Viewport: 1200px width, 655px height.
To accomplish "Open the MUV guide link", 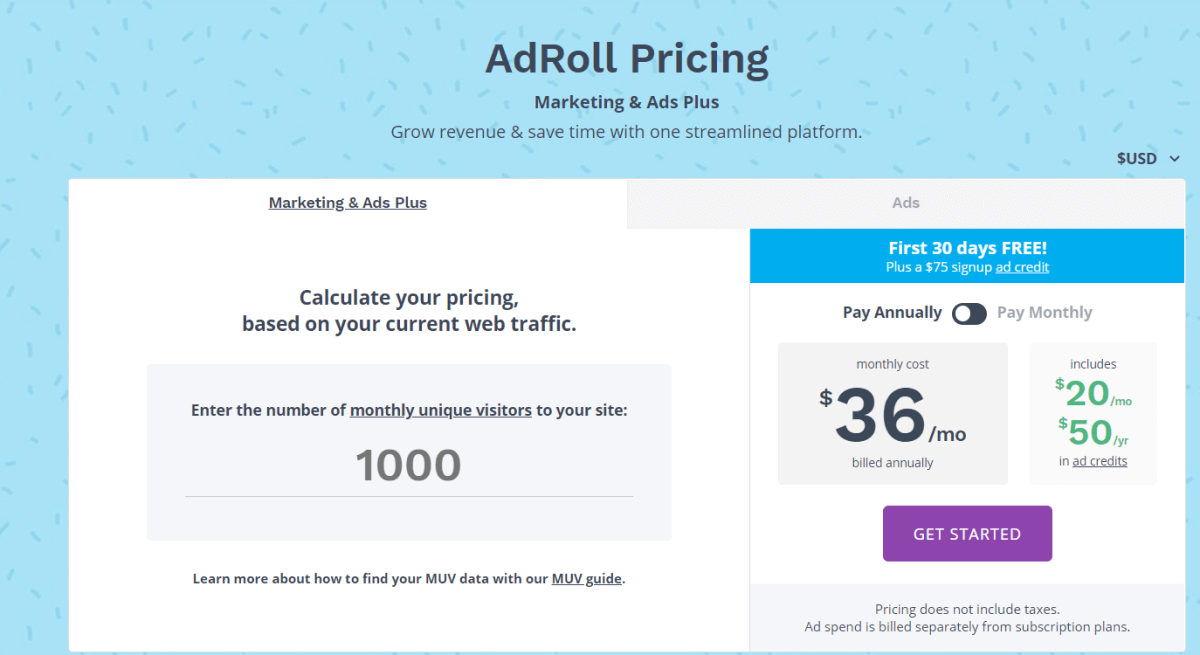I will click(x=587, y=579).
